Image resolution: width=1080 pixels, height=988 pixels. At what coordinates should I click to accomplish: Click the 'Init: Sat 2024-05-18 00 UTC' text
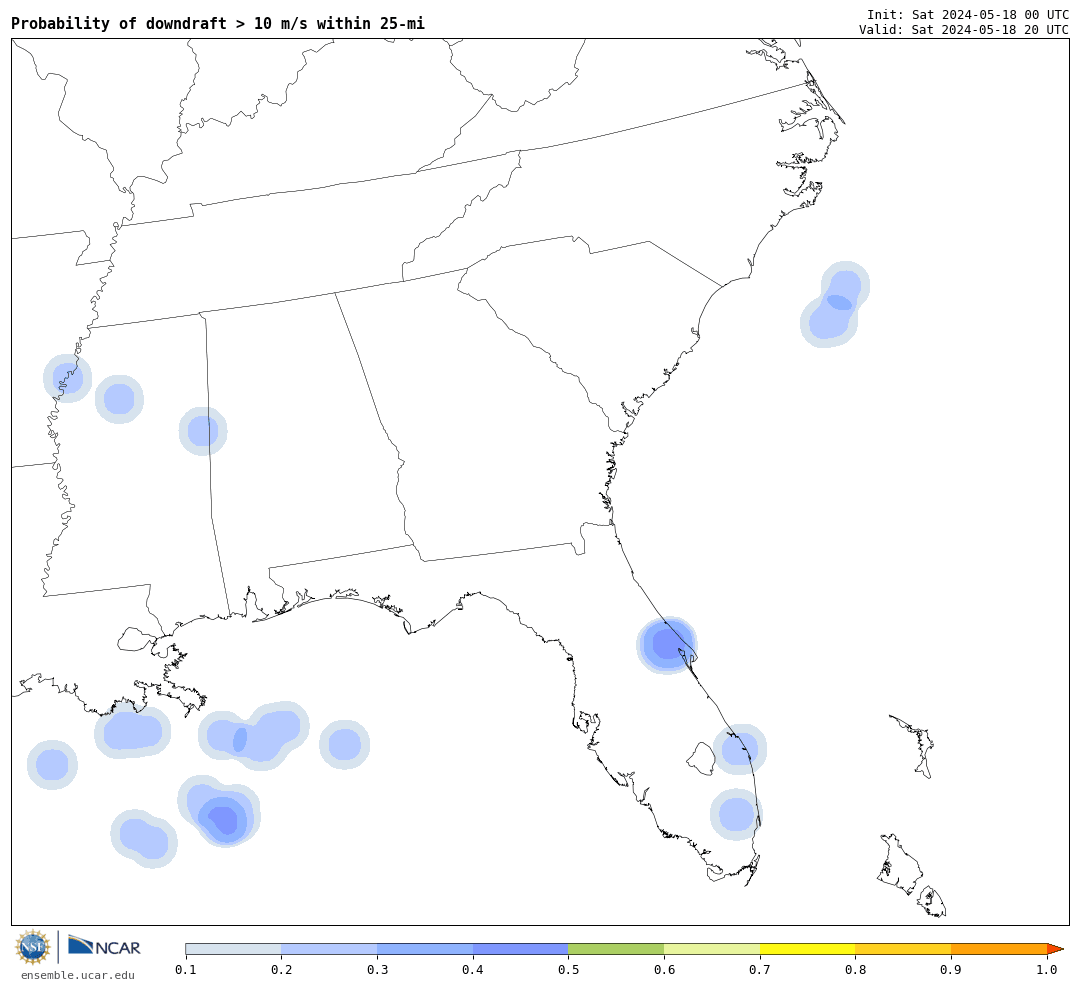click(968, 14)
